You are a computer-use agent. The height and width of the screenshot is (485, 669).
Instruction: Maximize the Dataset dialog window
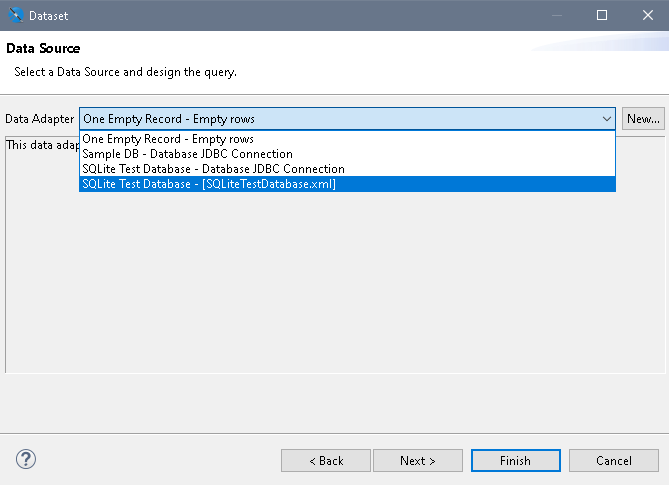pos(602,15)
